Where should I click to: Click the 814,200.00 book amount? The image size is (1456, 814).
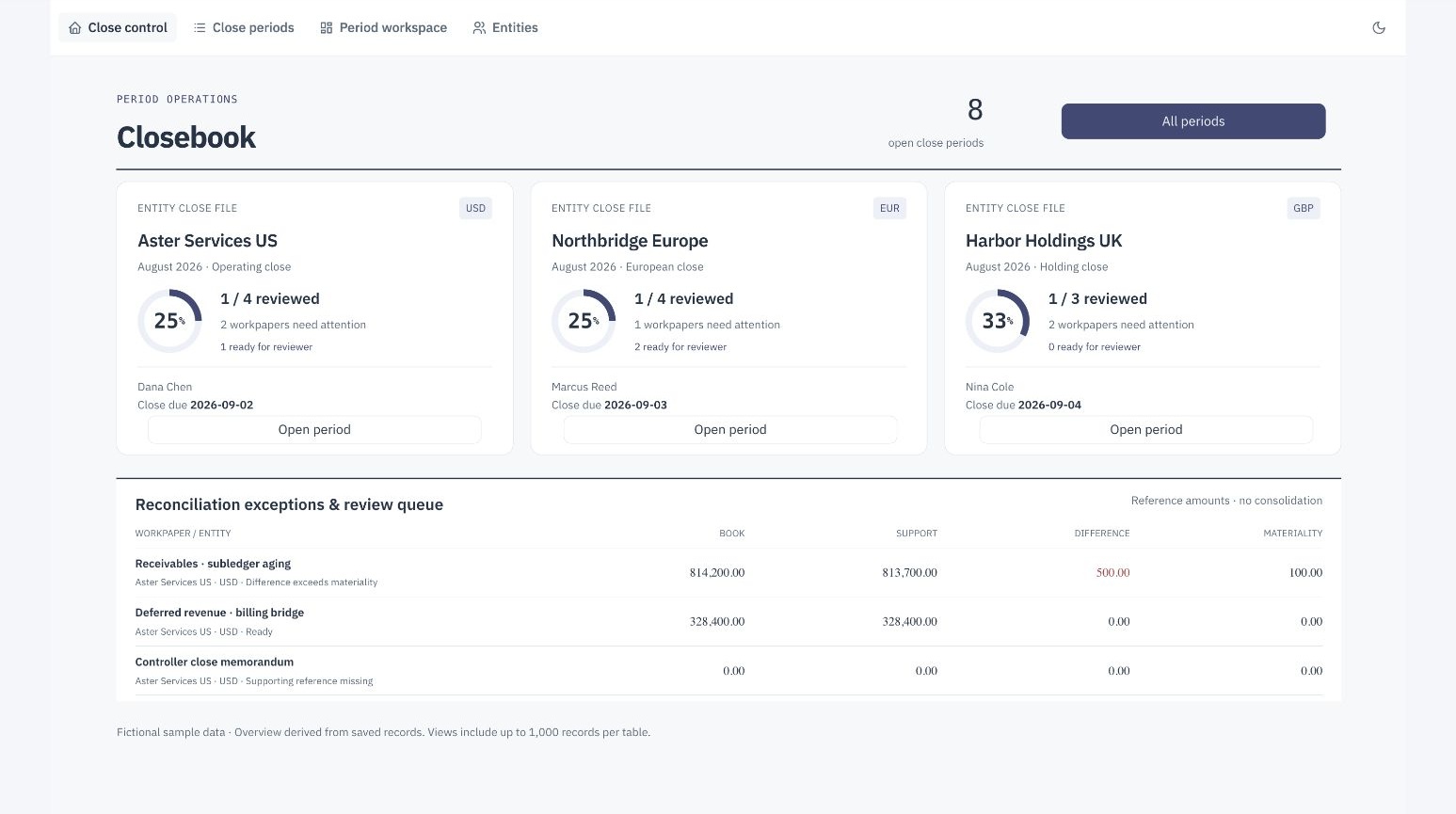(717, 572)
